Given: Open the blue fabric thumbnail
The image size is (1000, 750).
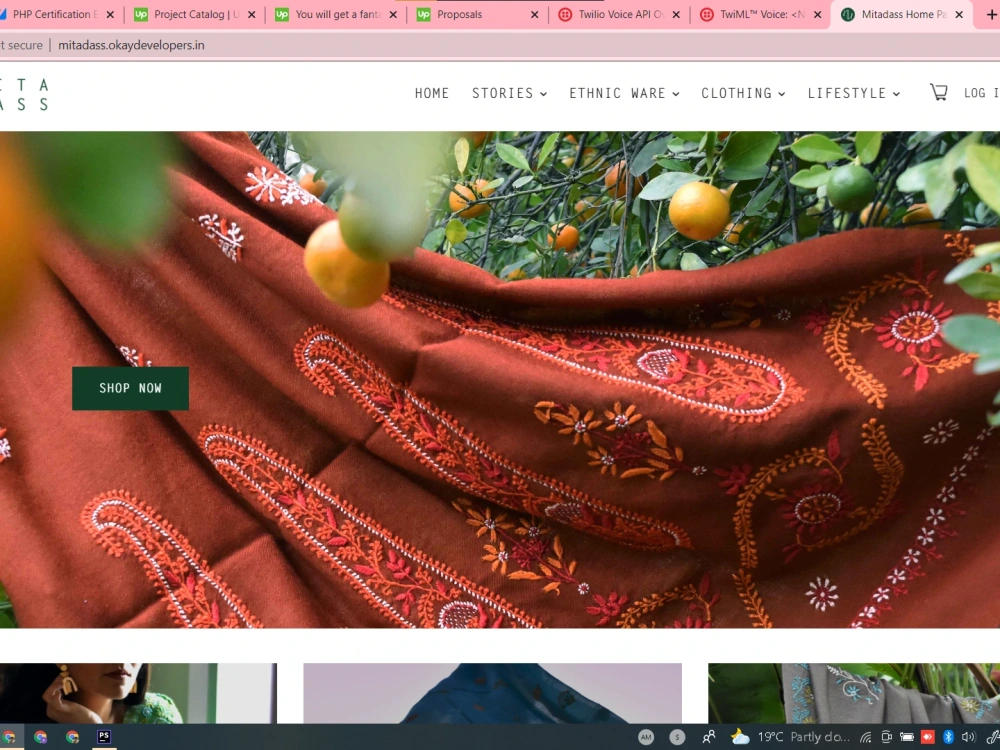Looking at the screenshot, I should pos(492,693).
